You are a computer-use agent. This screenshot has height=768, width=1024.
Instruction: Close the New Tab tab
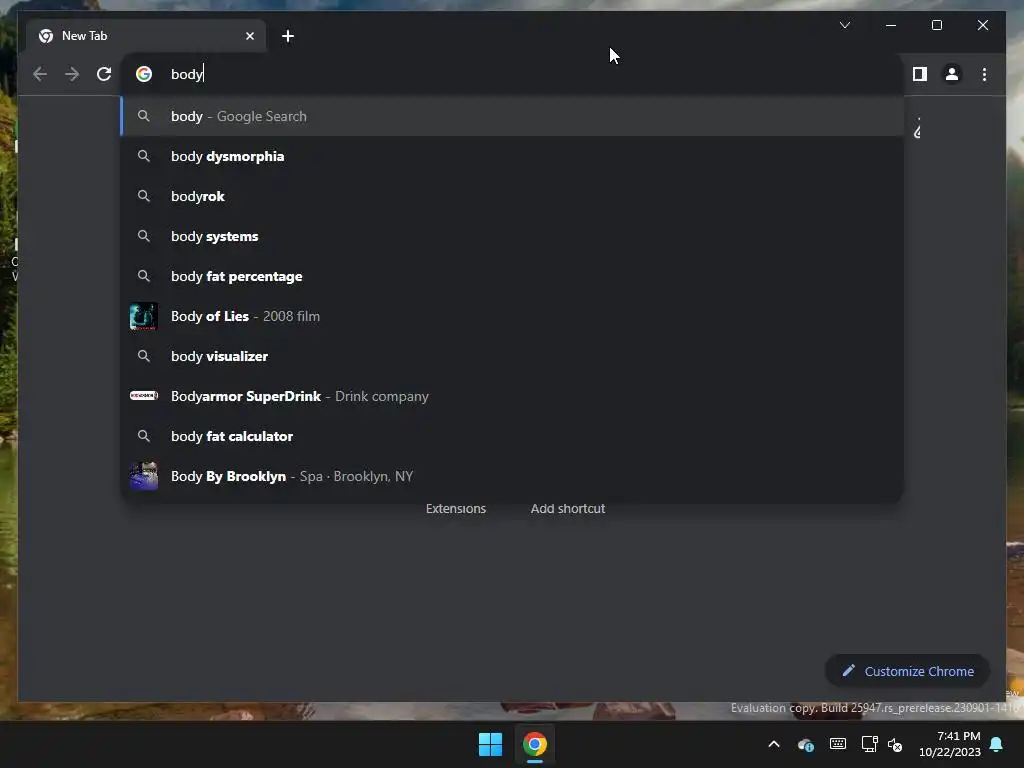point(249,36)
